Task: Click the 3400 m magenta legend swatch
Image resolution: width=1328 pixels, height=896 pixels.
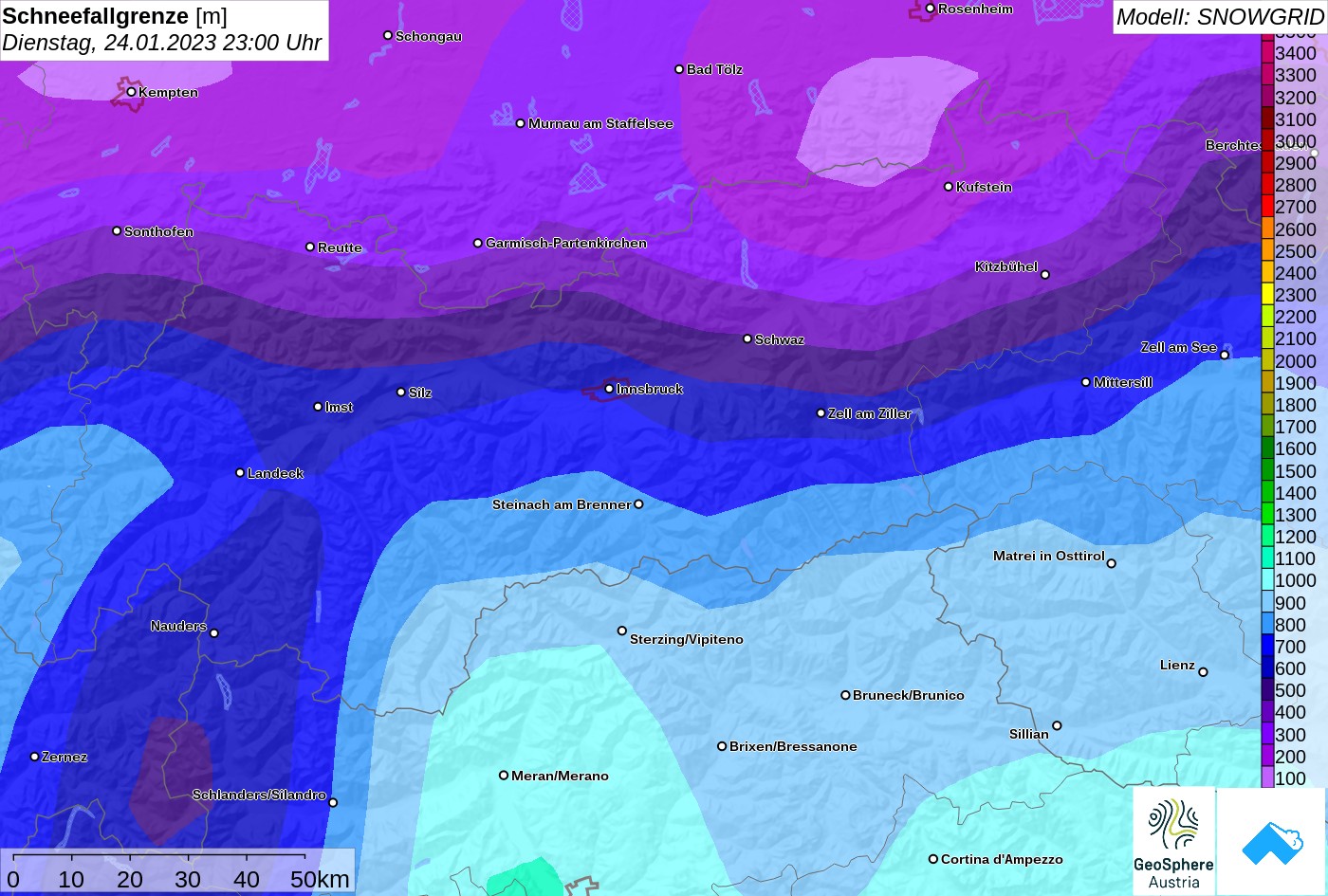Action: point(1267,53)
